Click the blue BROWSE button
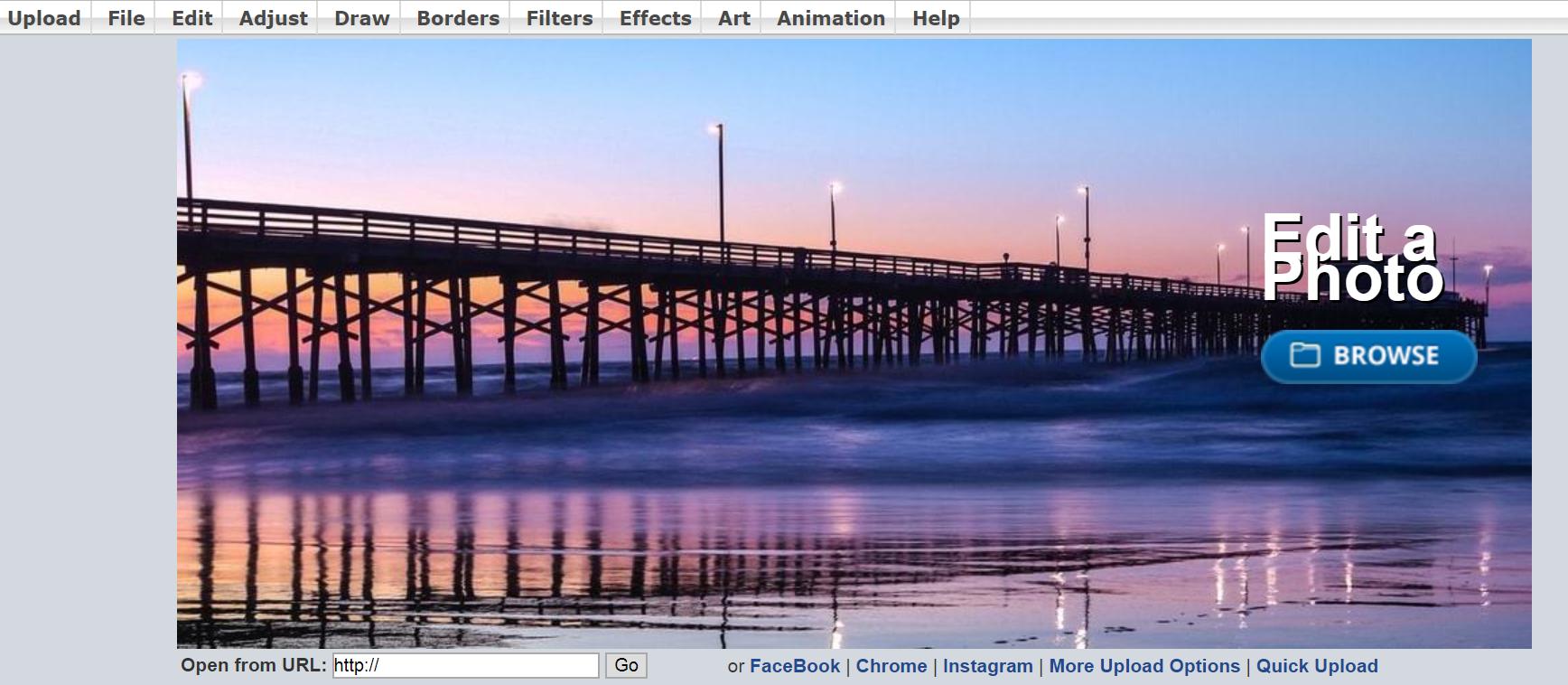This screenshot has width=1568, height=685. [1368, 356]
